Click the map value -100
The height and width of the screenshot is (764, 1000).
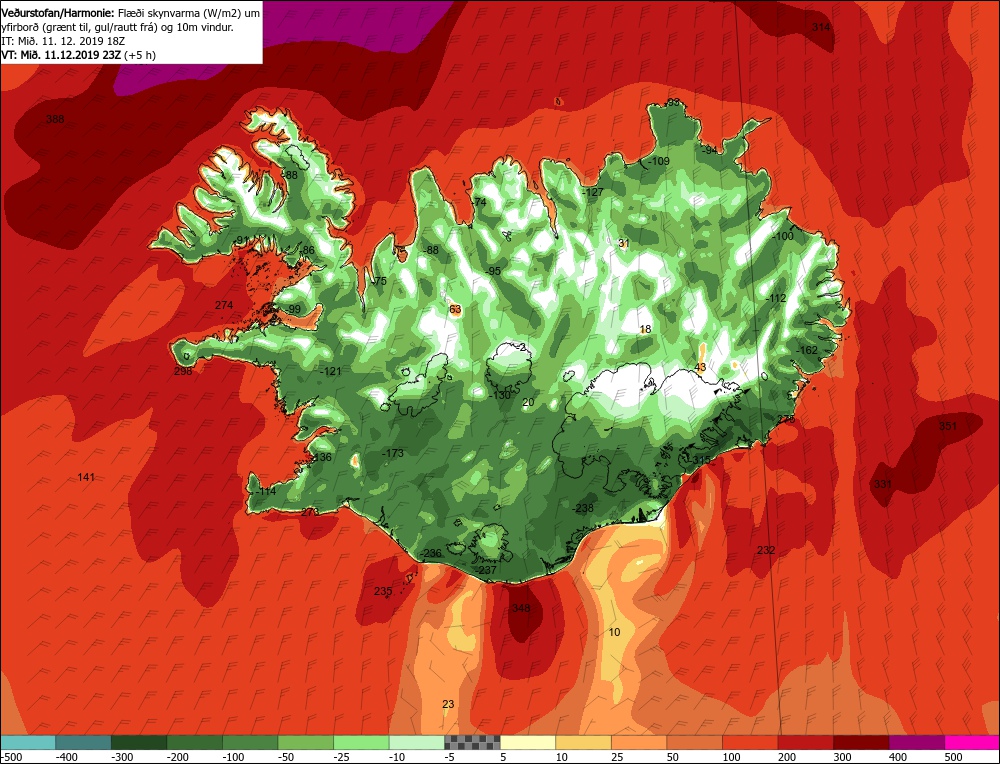click(783, 236)
